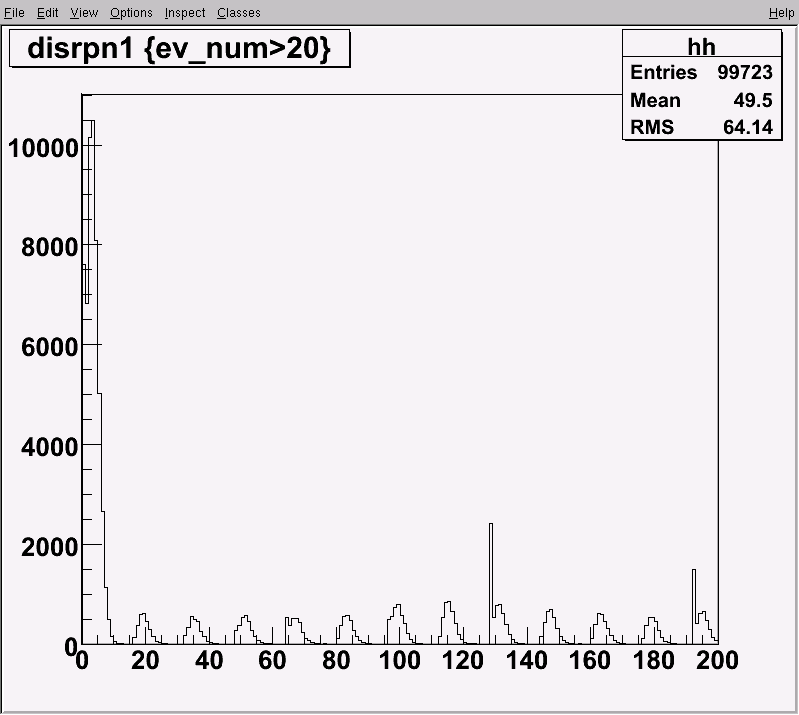This screenshot has height=715, width=799.
Task: Open the Help menu
Action: tap(781, 13)
